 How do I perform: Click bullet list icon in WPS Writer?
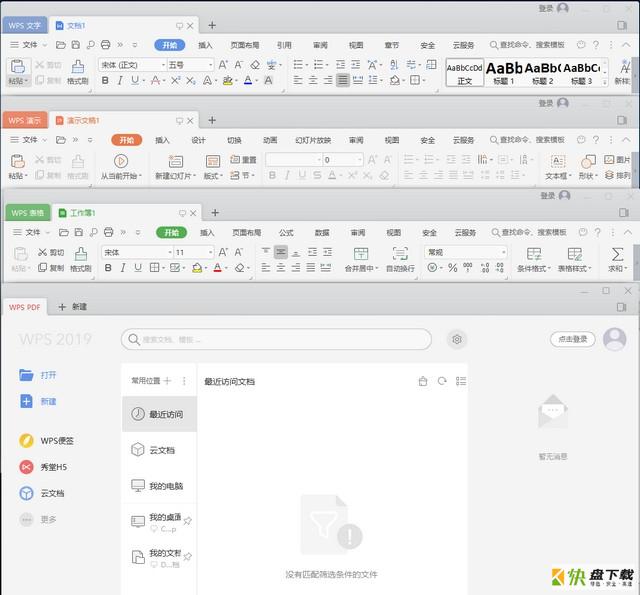[x=298, y=64]
